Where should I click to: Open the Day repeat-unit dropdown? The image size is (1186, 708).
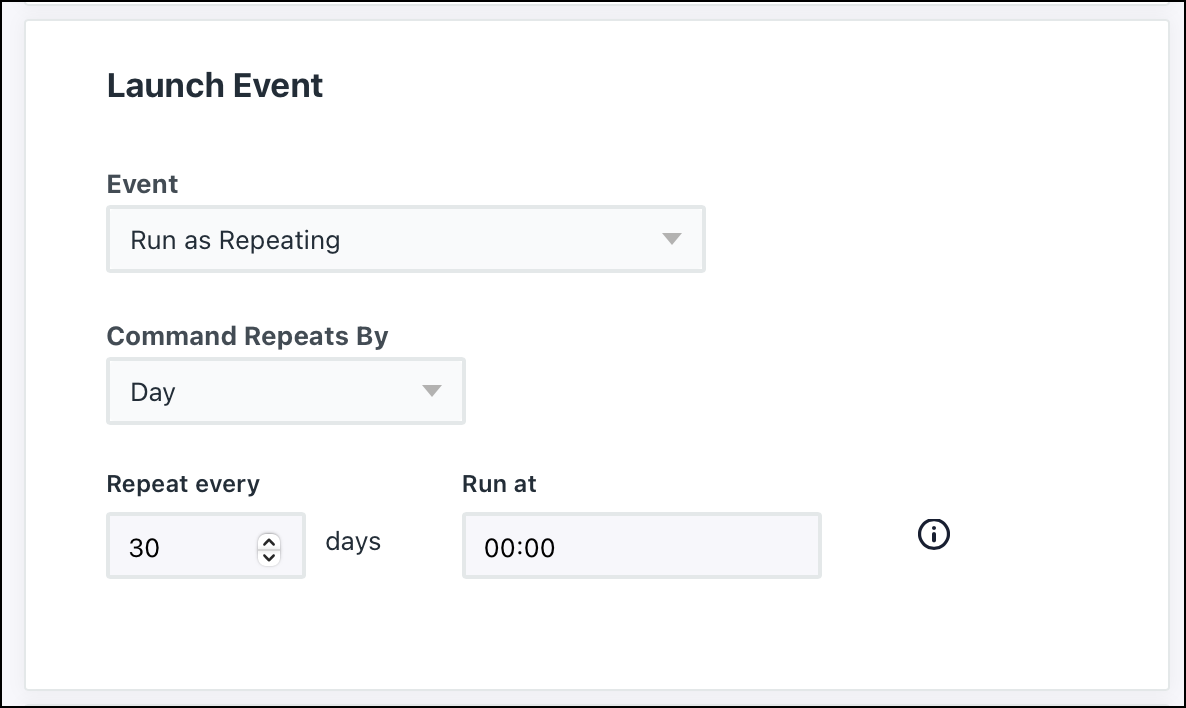(x=285, y=391)
